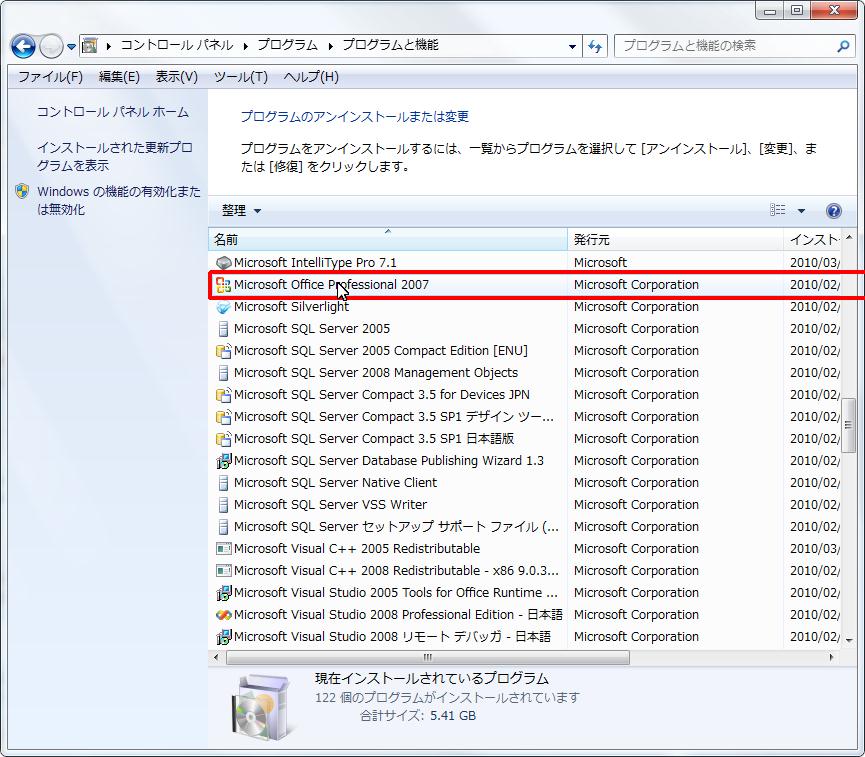Image resolution: width=865 pixels, height=757 pixels.
Task: Open help with the blue question mark icon
Action: [834, 211]
